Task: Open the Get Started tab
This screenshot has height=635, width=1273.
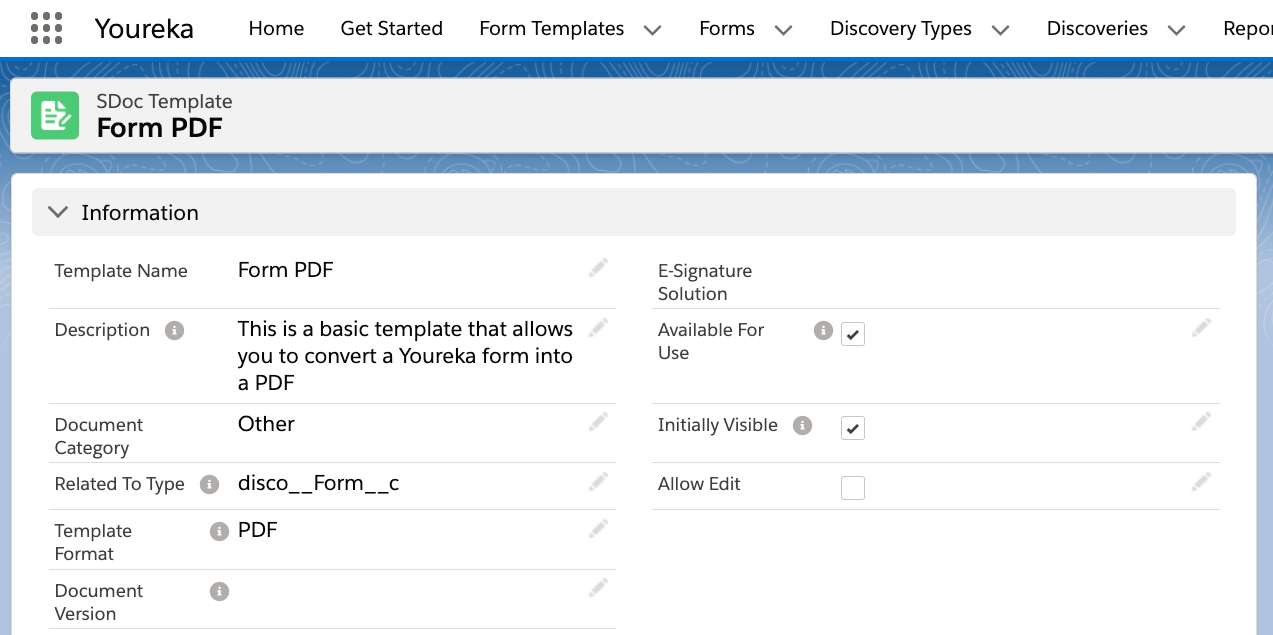Action: [392, 29]
